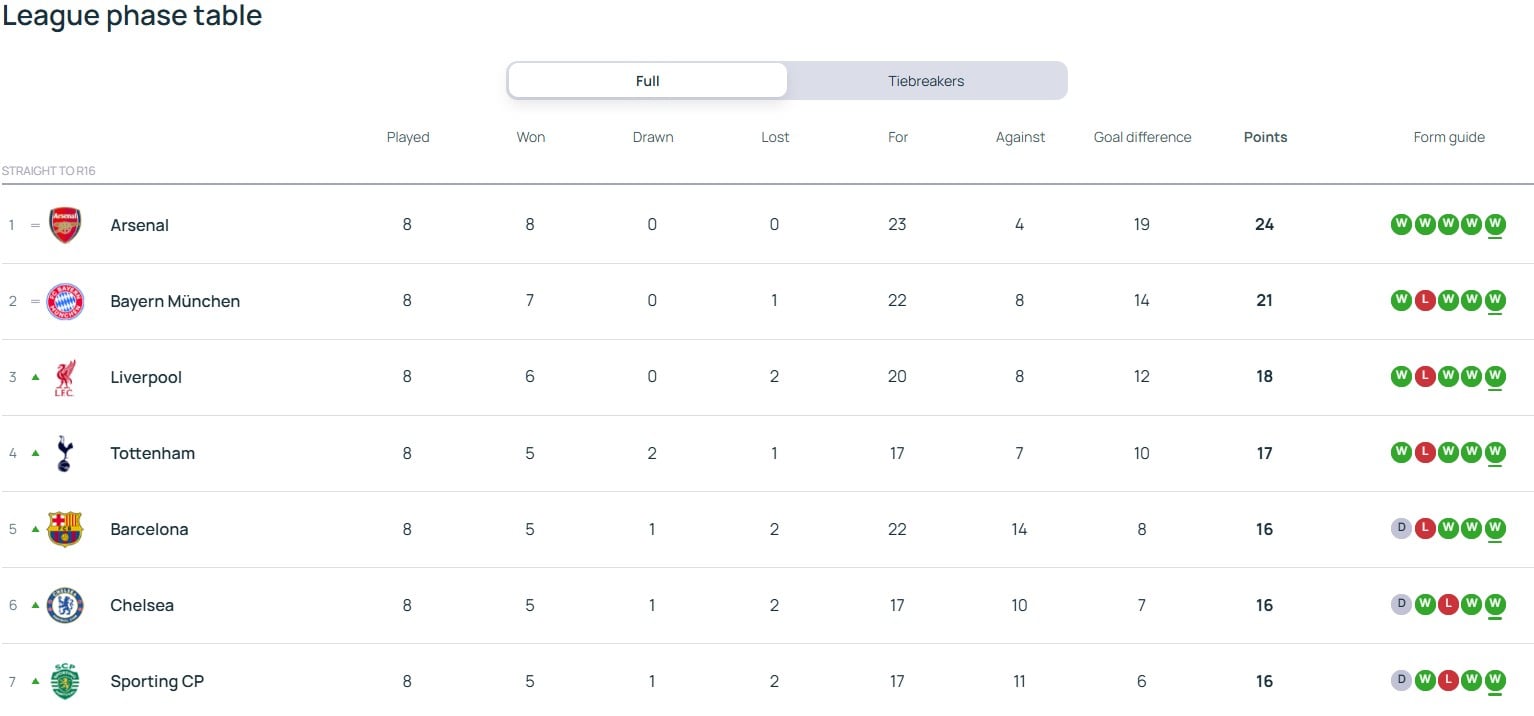1534x716 pixels.
Task: Open the Tottenham team link
Action: 152,453
